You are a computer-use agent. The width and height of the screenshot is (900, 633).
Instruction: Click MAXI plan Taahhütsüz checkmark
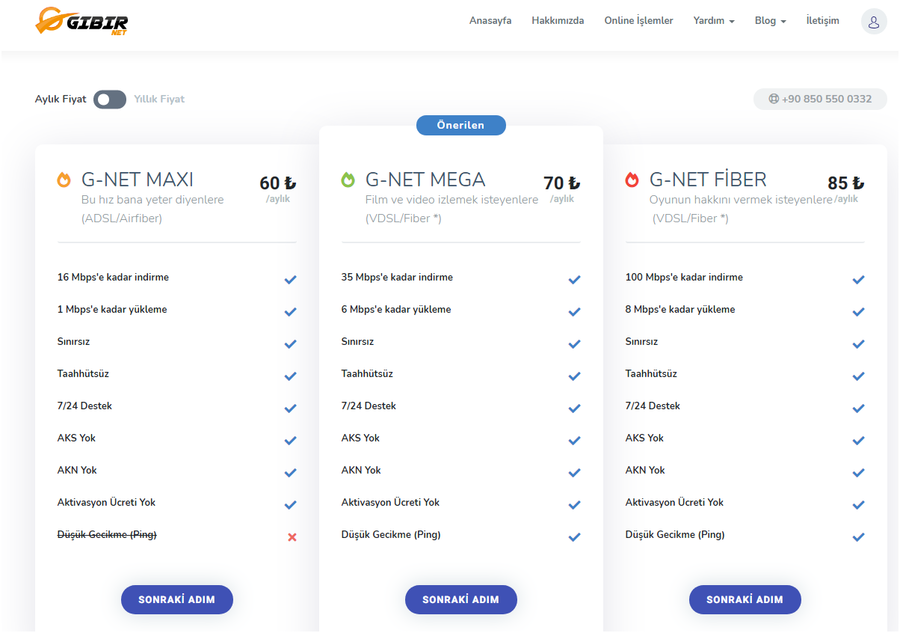pyautogui.click(x=290, y=376)
